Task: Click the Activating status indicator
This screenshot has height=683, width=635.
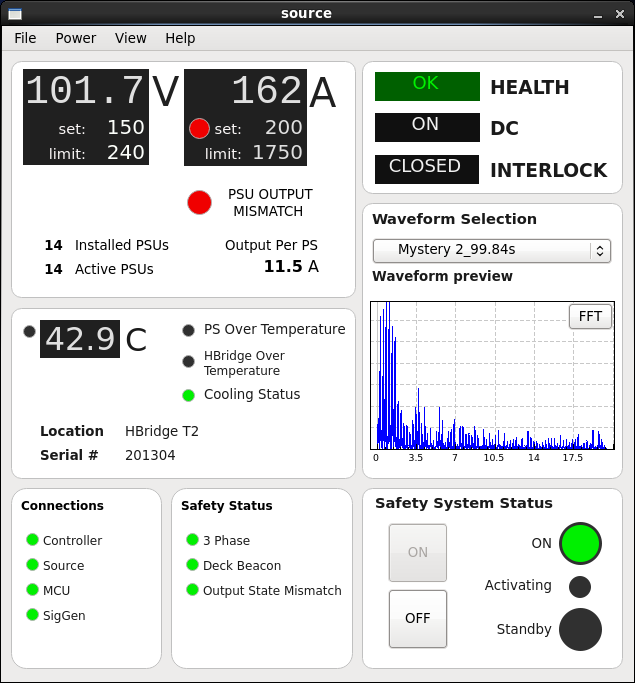Action: 580,587
